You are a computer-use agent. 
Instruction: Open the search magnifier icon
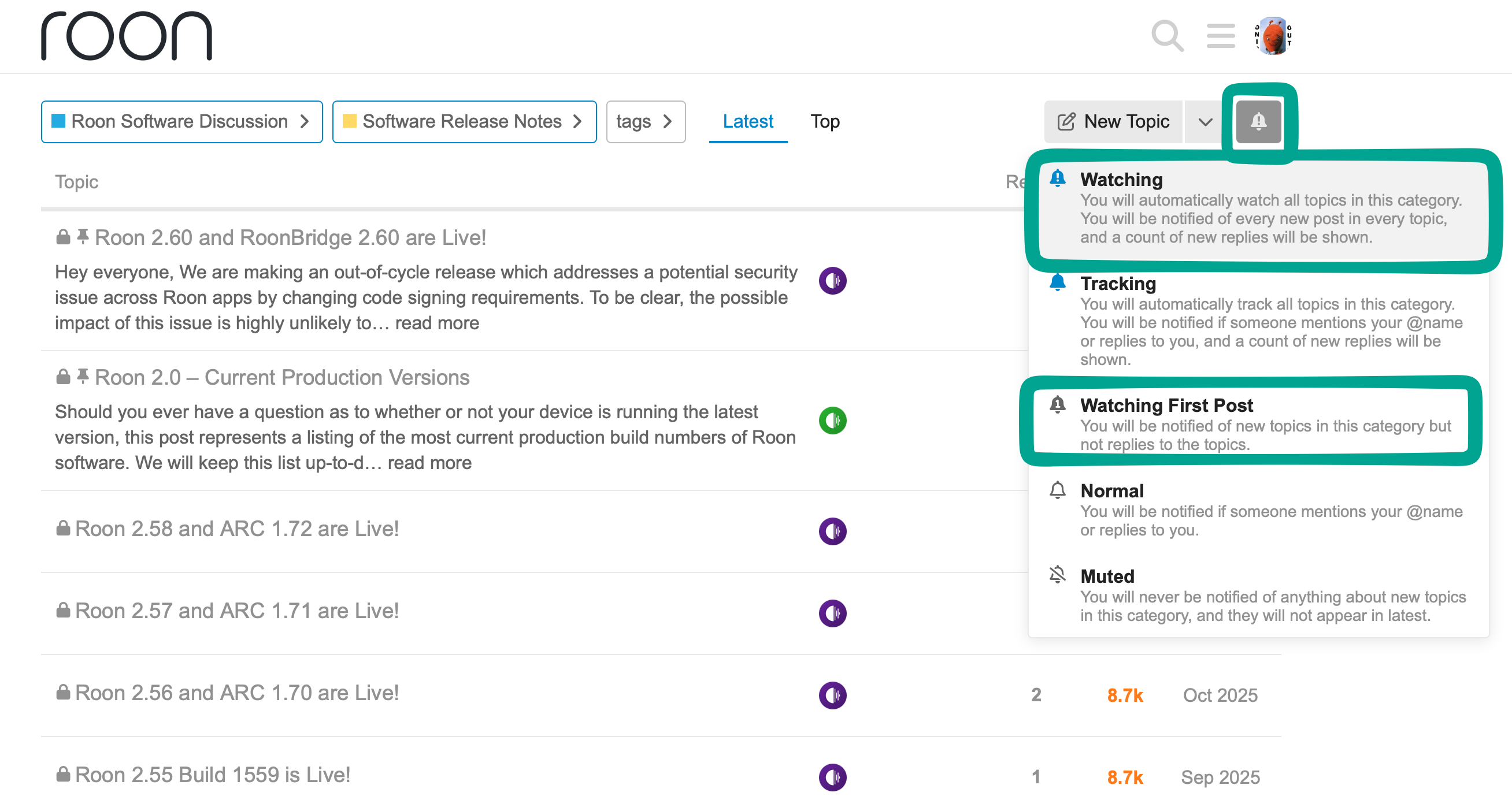[x=1167, y=36]
